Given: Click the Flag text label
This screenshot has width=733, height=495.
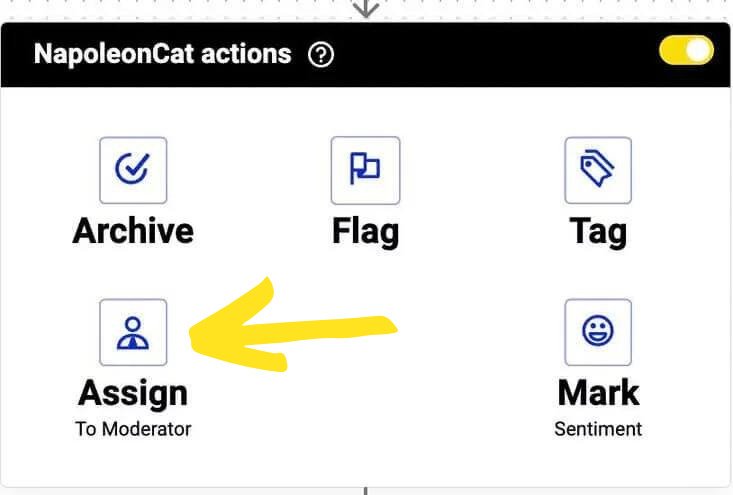Looking at the screenshot, I should (x=365, y=231).
